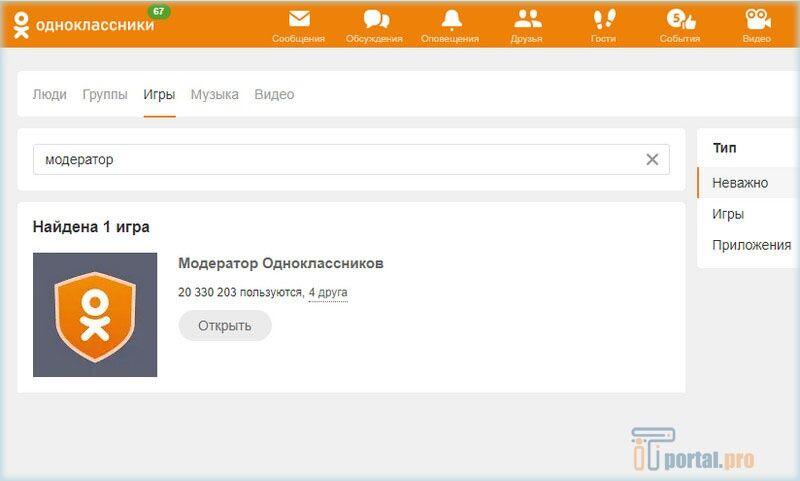Switch to the Люди tab
This screenshot has height=481, width=800.
pos(49,94)
